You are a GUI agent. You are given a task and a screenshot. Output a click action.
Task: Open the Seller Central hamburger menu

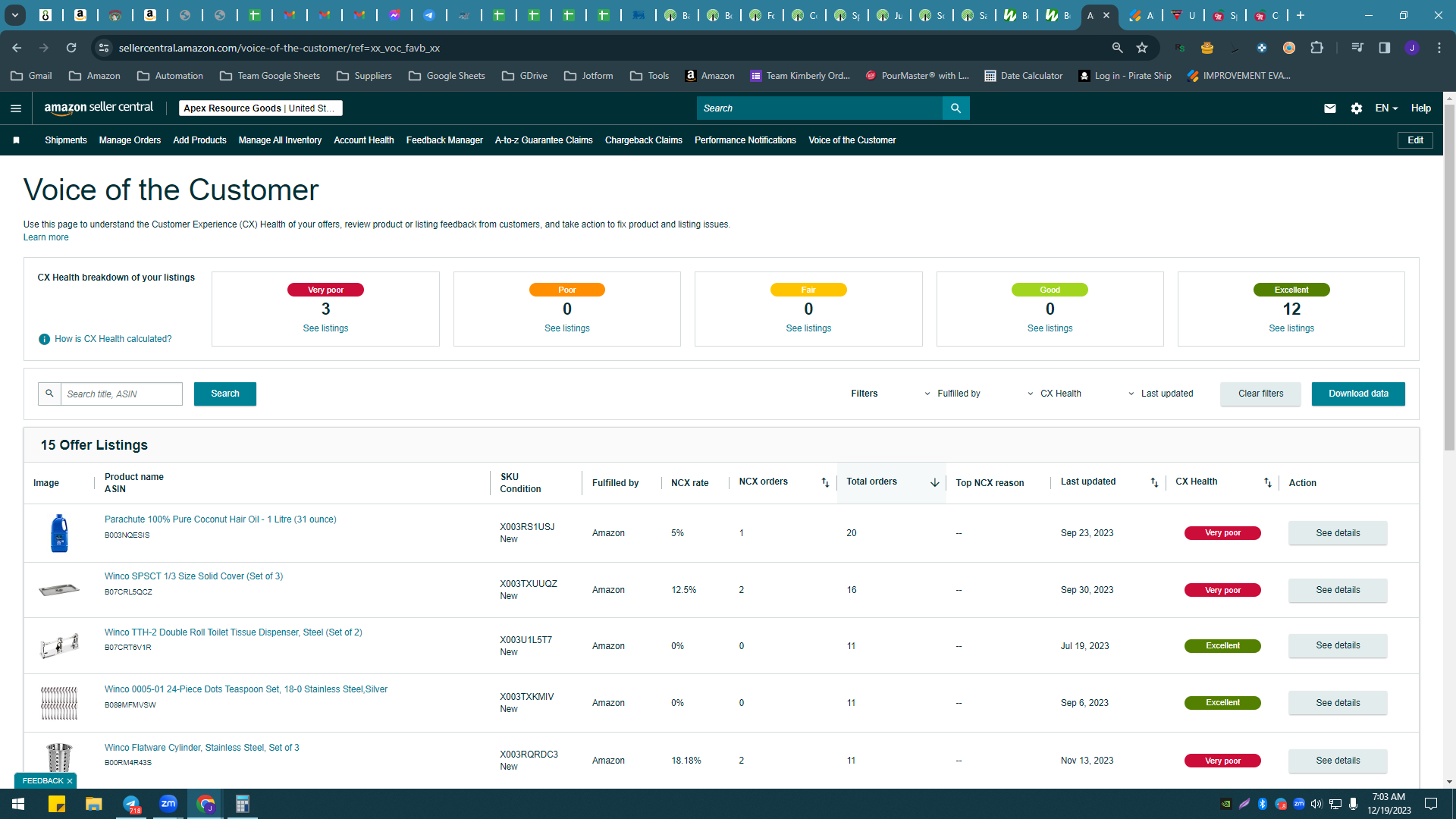[x=16, y=108]
